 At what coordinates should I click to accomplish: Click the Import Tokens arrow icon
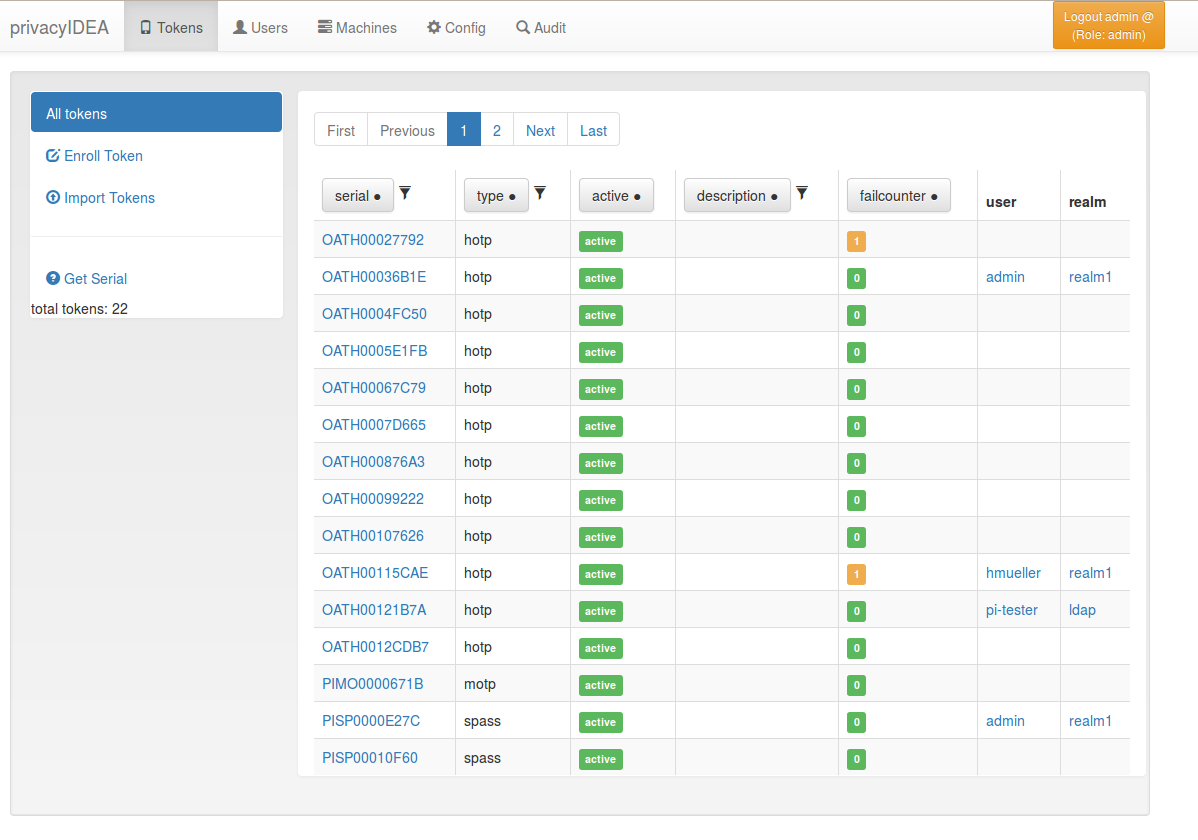(53, 198)
